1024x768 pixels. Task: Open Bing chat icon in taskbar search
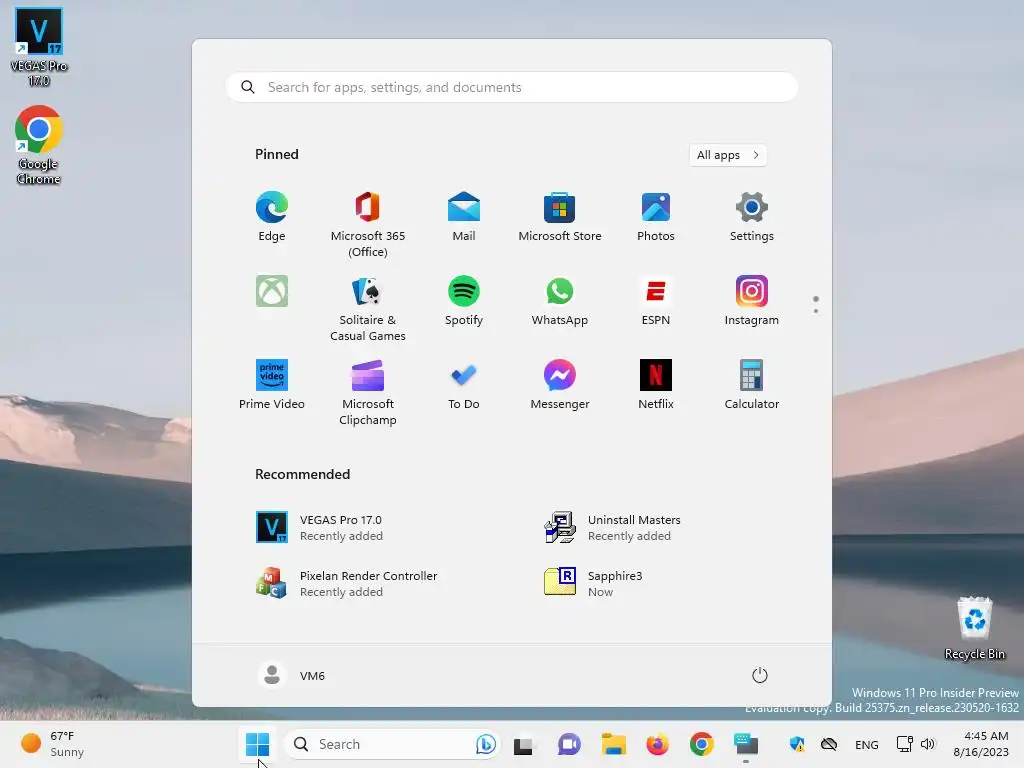click(x=485, y=744)
